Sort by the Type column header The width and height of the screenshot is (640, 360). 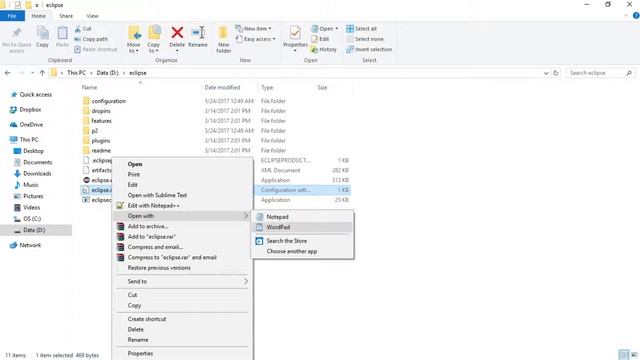(267, 87)
